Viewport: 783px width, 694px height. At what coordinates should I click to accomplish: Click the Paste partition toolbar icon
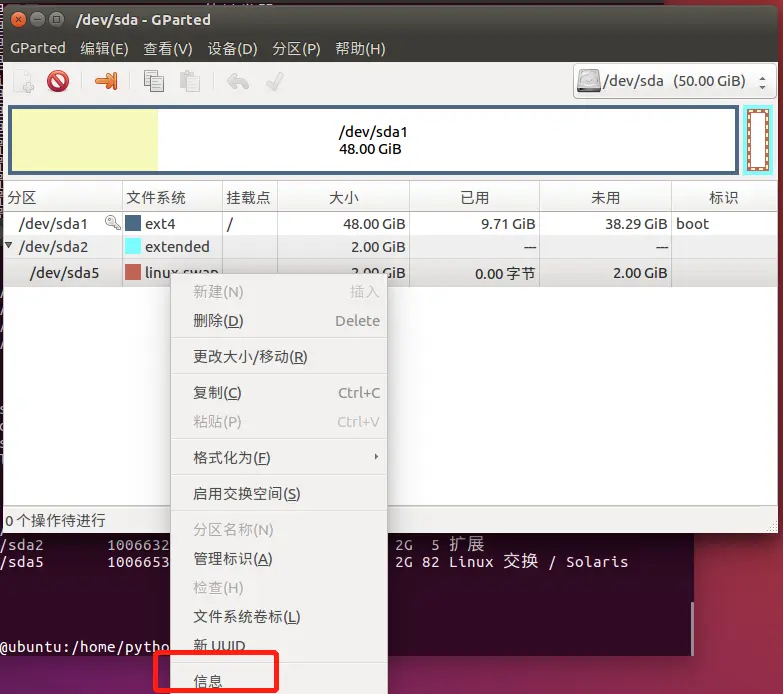click(190, 81)
